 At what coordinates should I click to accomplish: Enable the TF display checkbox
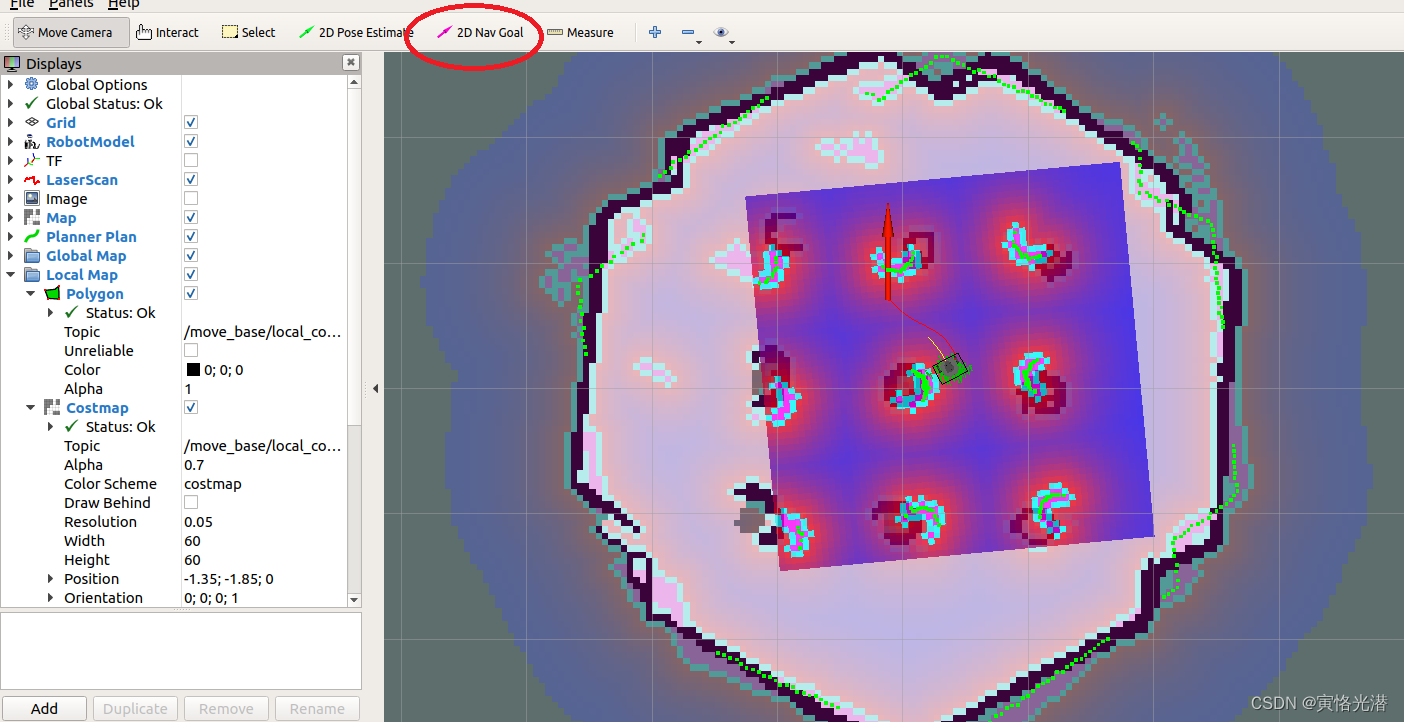(x=191, y=160)
